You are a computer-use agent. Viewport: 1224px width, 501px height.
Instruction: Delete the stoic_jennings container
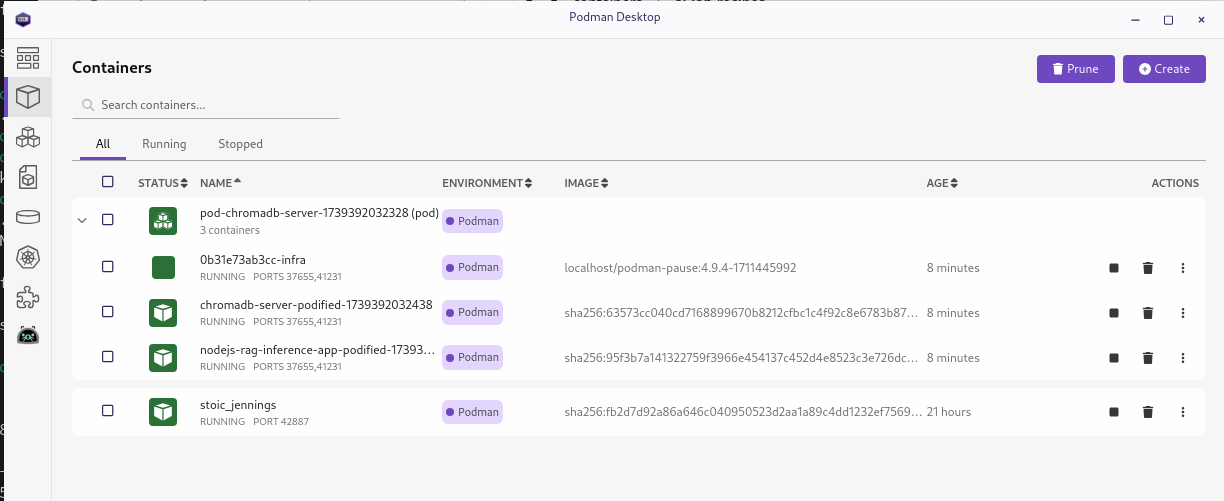[1148, 412]
